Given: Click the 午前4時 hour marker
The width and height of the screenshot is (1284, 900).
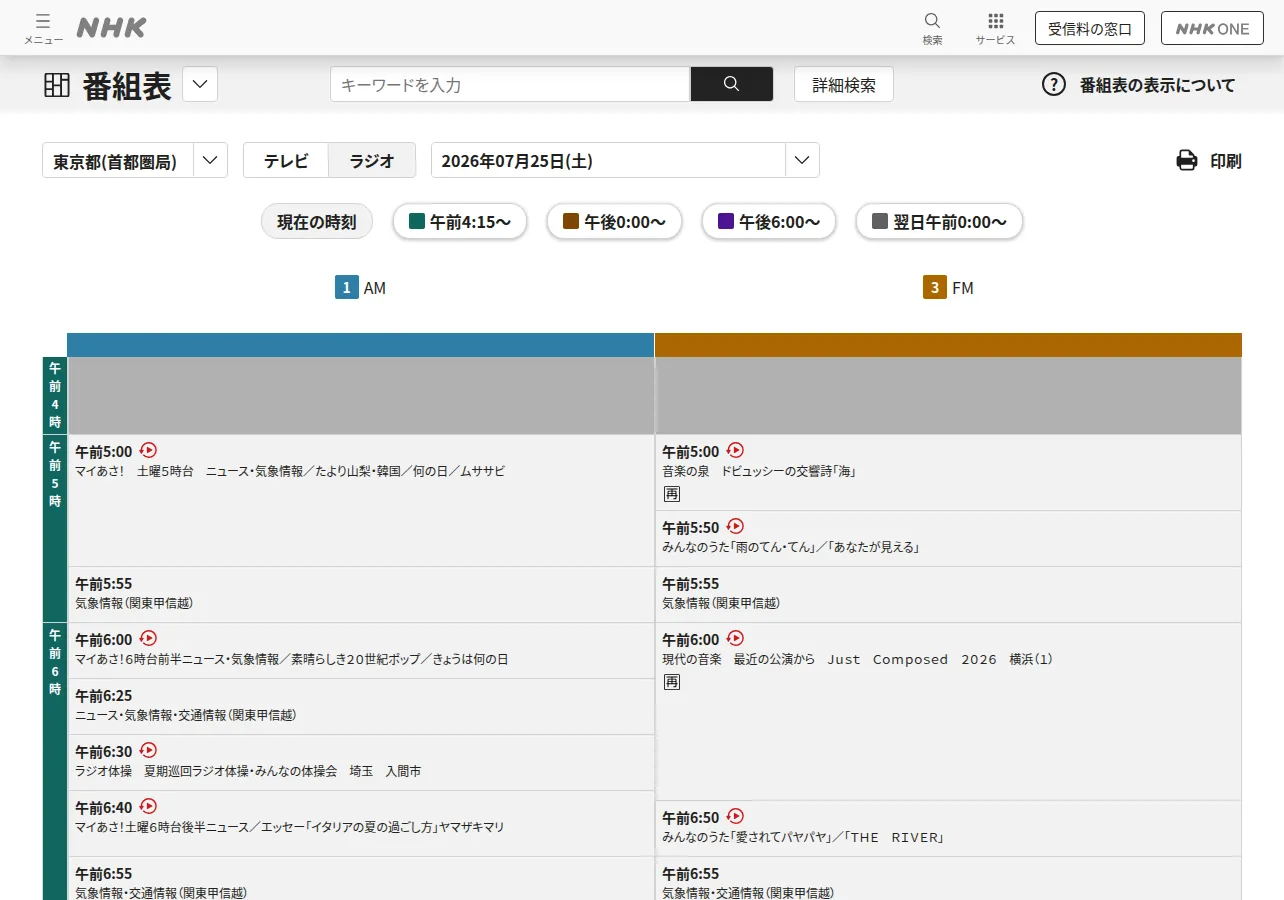Looking at the screenshot, I should point(55,395).
